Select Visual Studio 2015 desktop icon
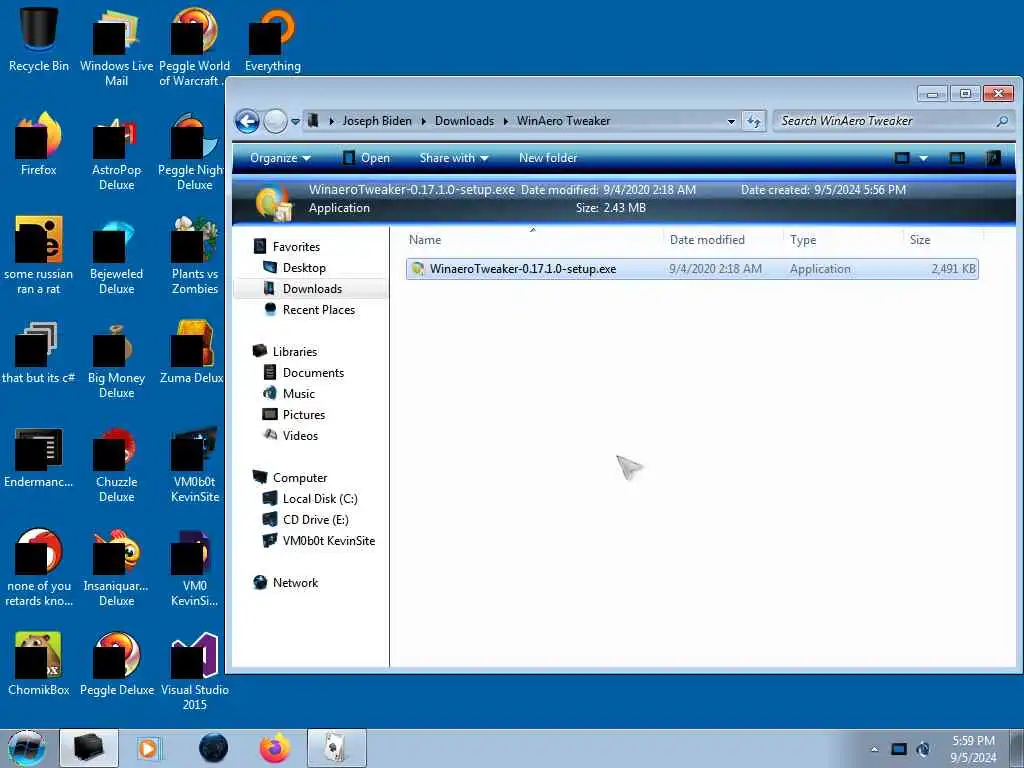This screenshot has width=1024, height=768. [194, 671]
